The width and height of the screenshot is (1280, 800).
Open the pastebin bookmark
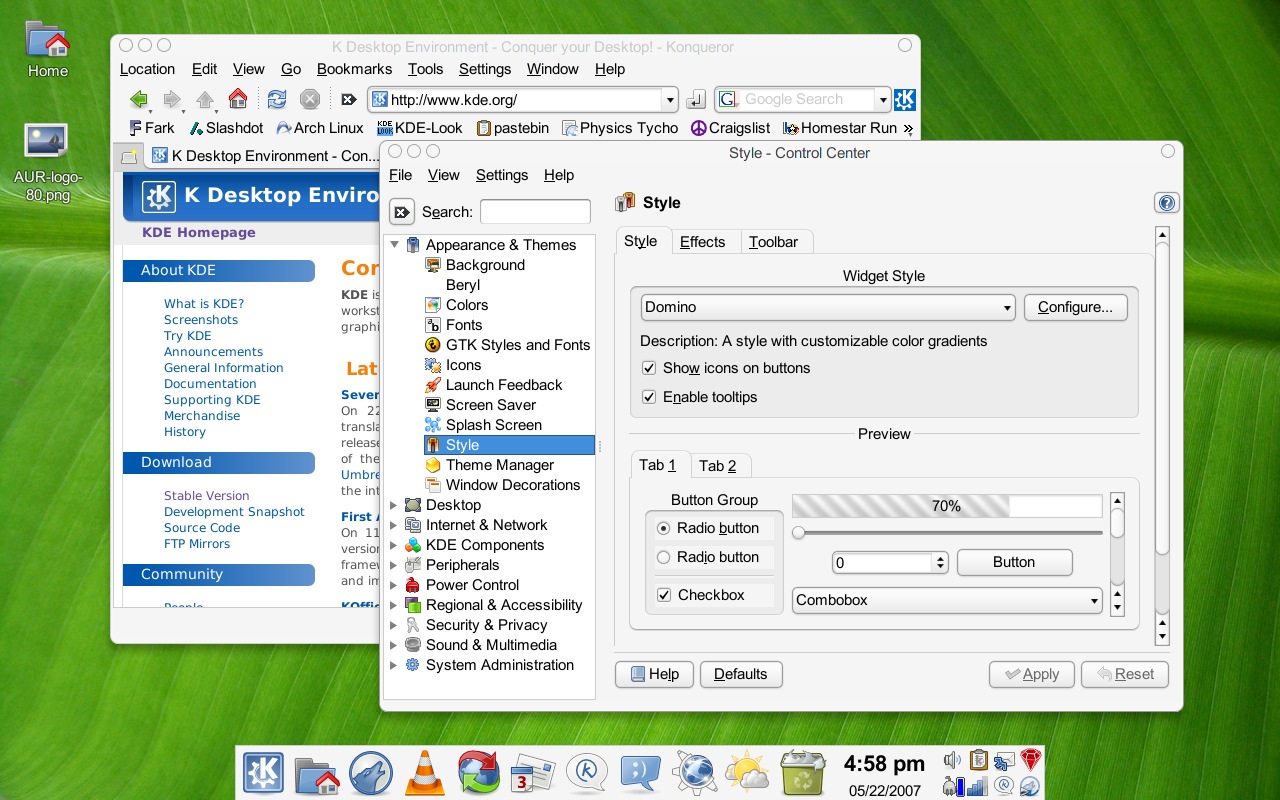513,128
